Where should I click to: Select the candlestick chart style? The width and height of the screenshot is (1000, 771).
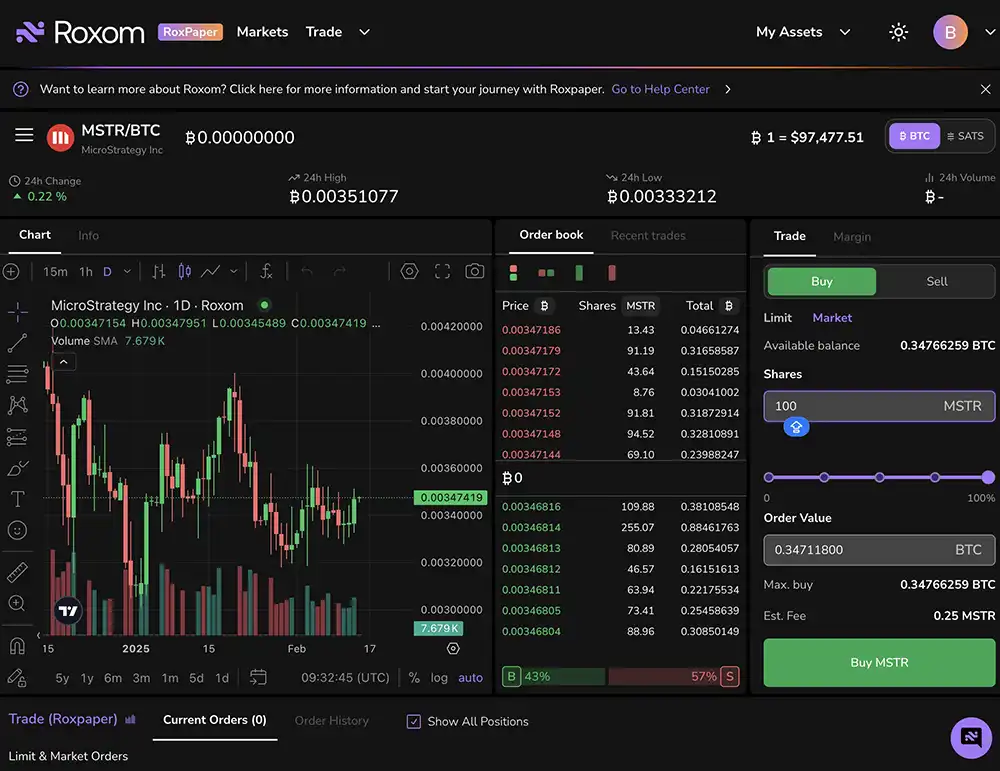pyautogui.click(x=184, y=272)
